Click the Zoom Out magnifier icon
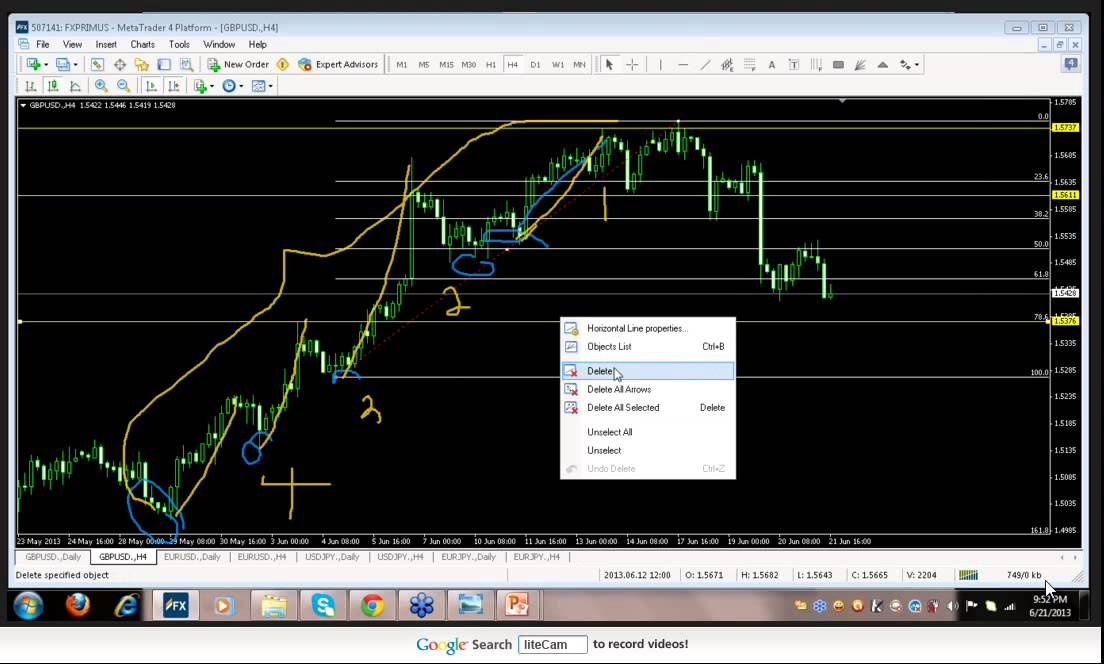 click(124, 86)
